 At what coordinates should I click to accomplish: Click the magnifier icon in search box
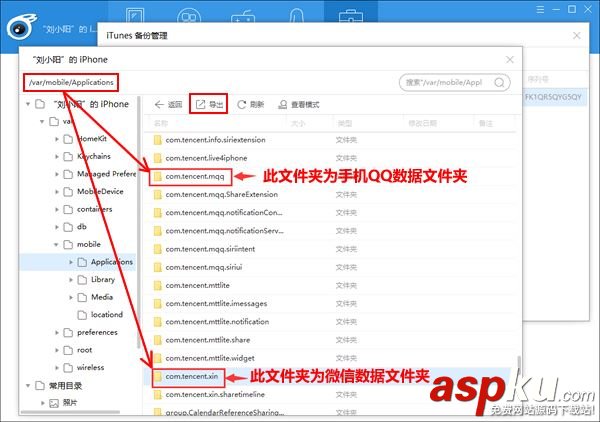click(x=499, y=82)
